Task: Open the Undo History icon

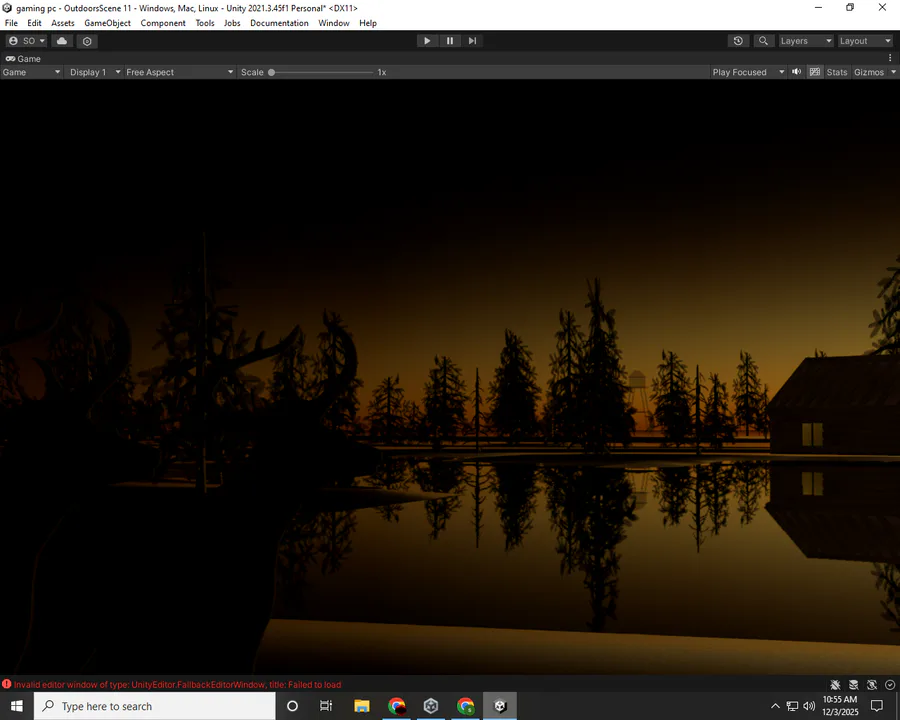Action: [738, 41]
